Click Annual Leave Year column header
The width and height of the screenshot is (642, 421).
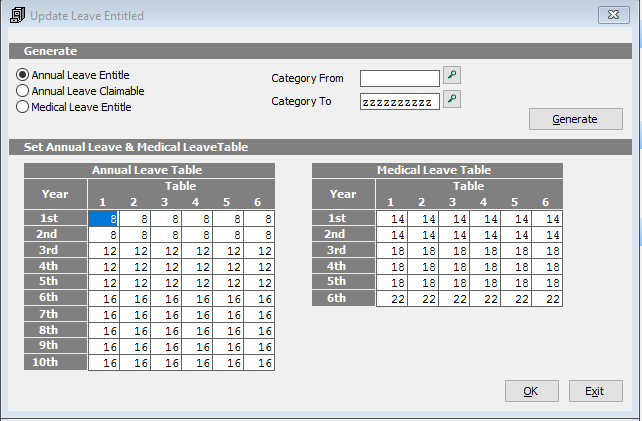tap(55, 194)
